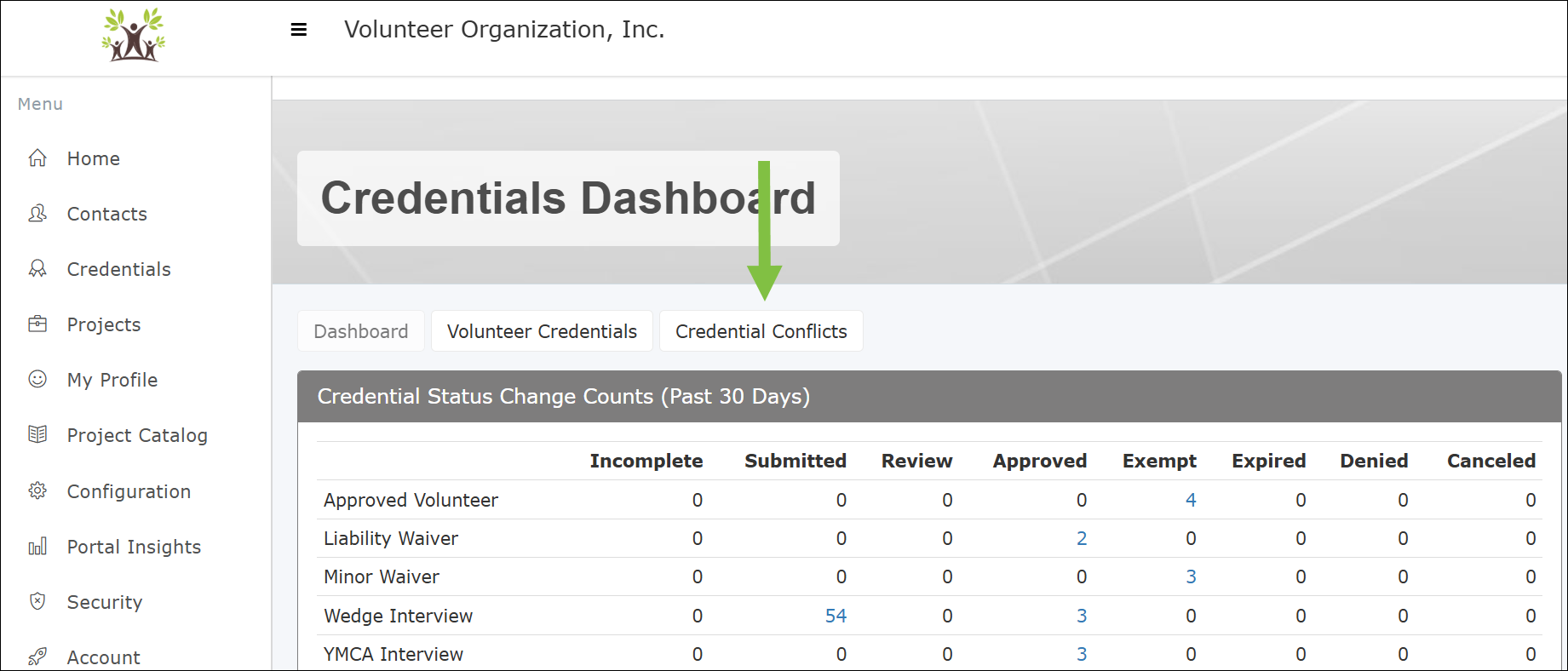Click the Credential Status Change Counts panel header
Screen dimensions: 1568x671
(x=929, y=396)
